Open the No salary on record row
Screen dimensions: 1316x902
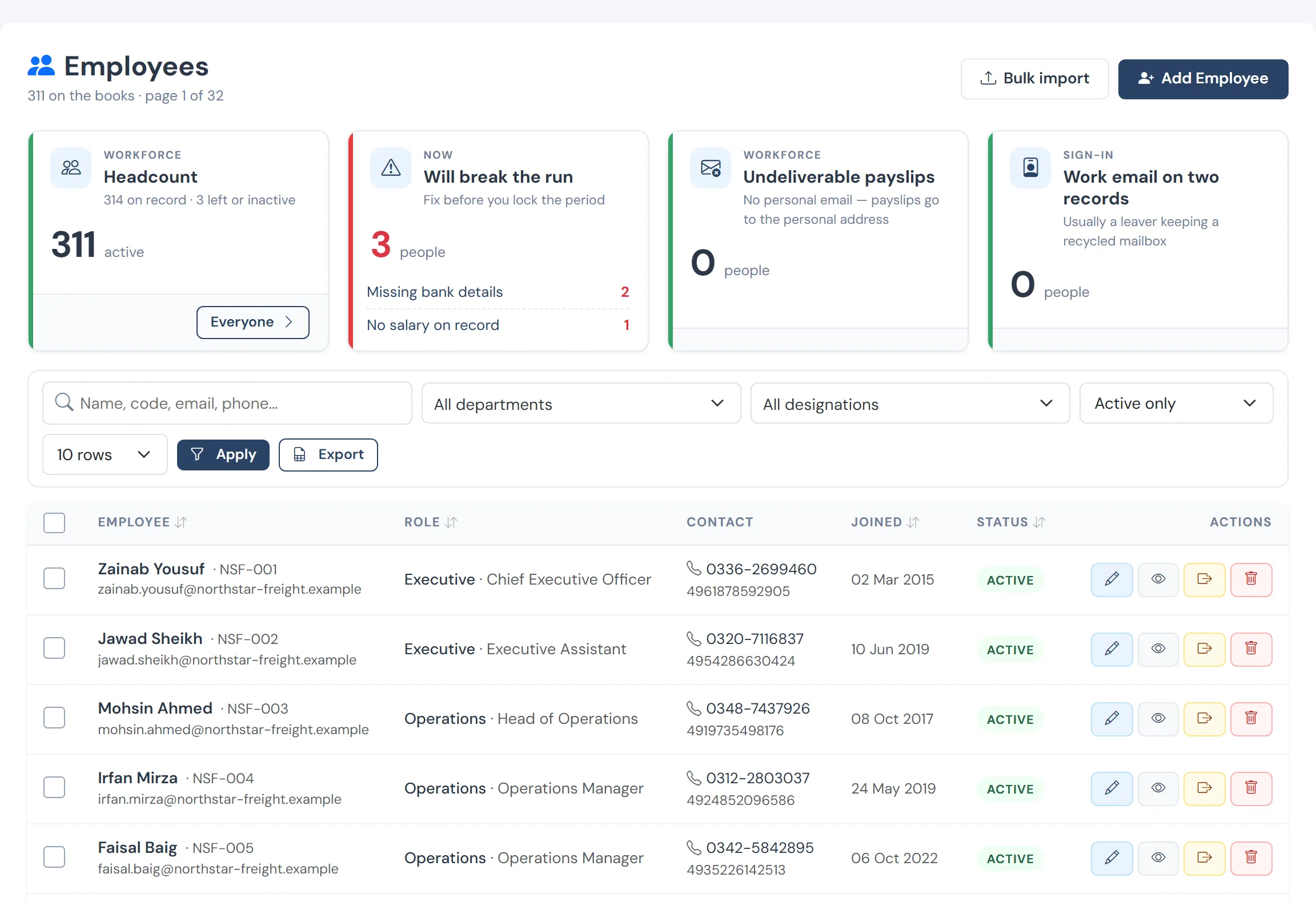pyautogui.click(x=498, y=325)
